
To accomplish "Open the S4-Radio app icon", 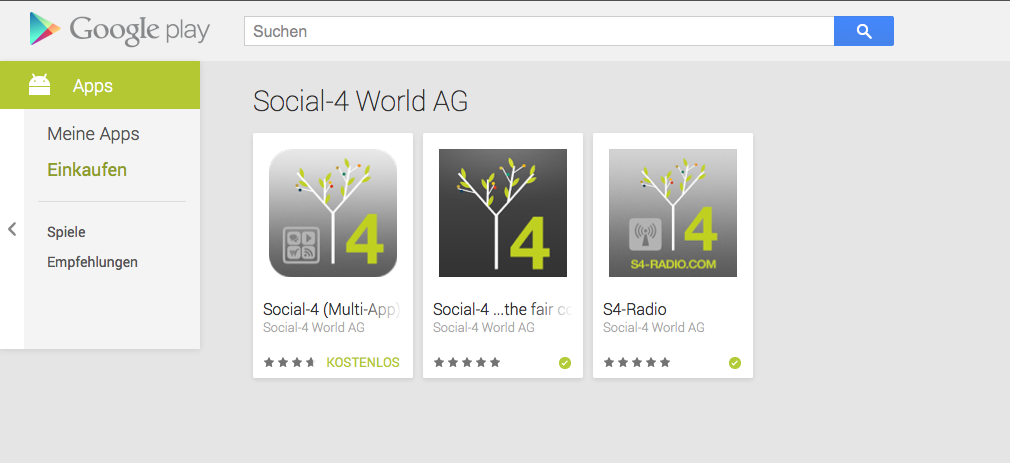I will [673, 213].
